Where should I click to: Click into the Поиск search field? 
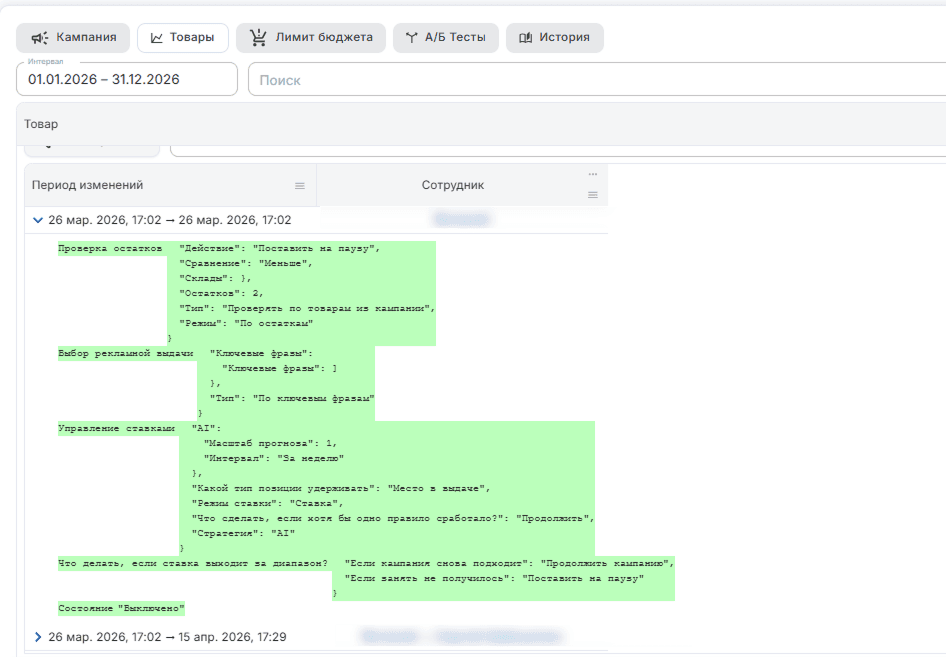pos(597,80)
